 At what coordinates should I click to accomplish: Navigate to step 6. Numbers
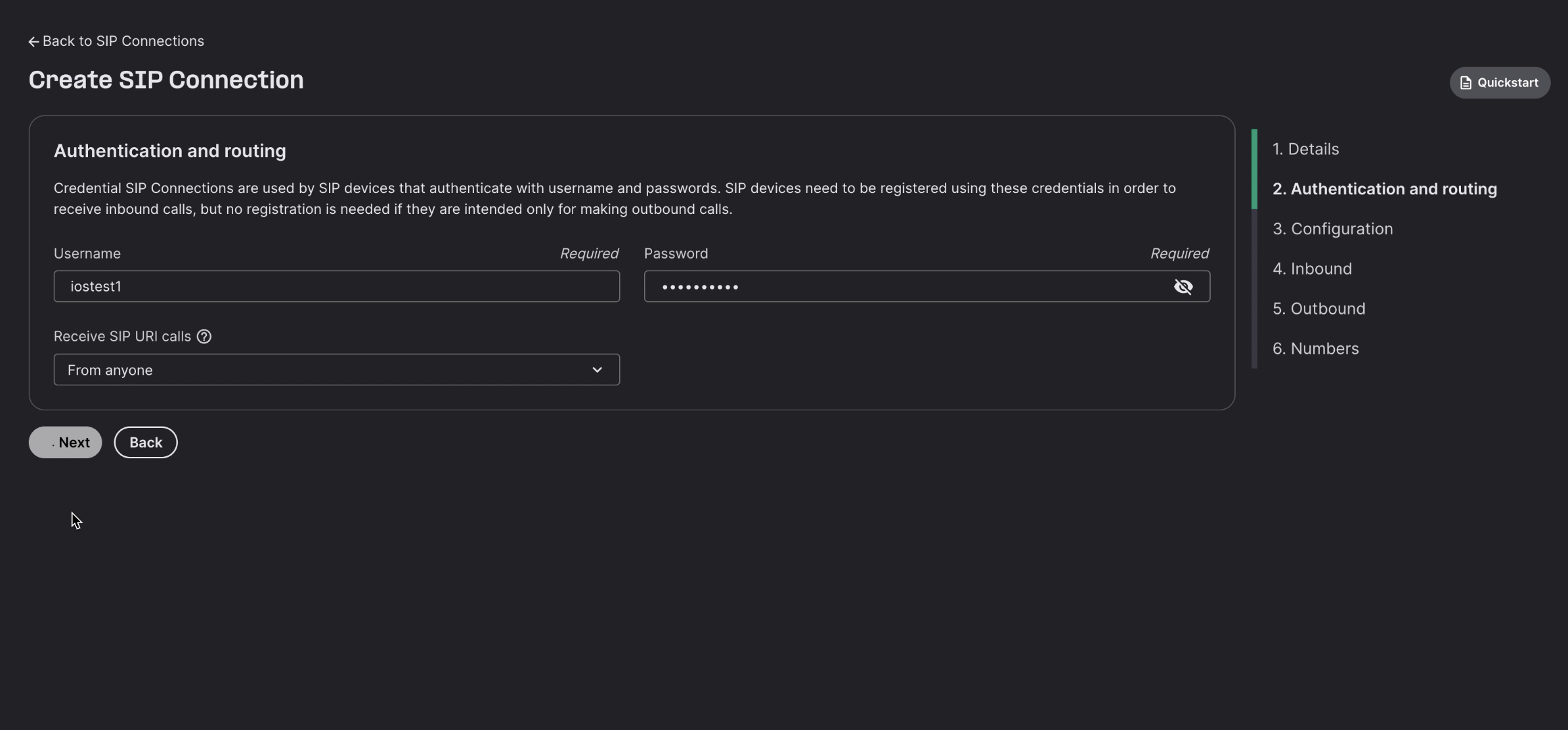click(x=1315, y=349)
